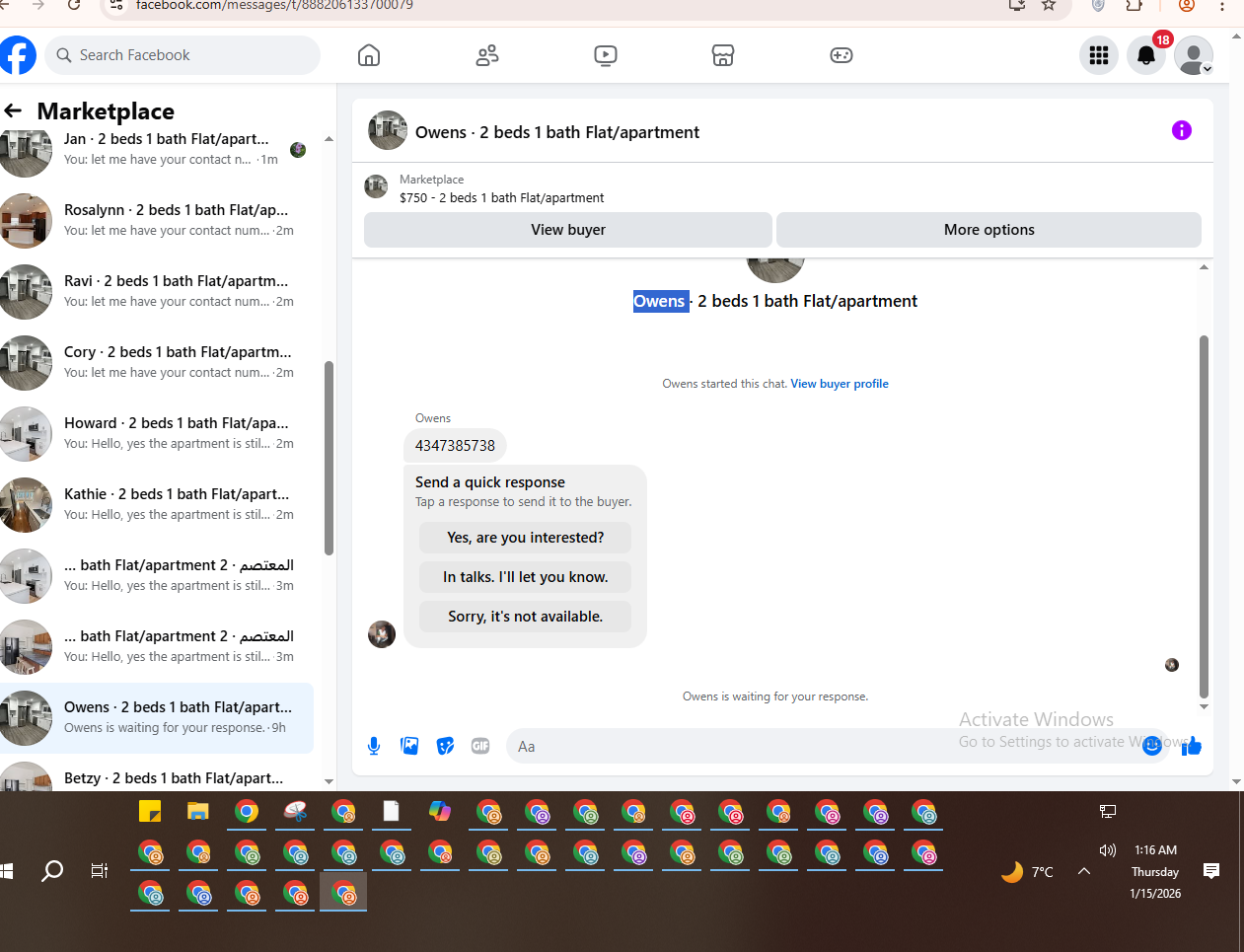
Task: Open Windows taskbar search
Action: (52, 871)
